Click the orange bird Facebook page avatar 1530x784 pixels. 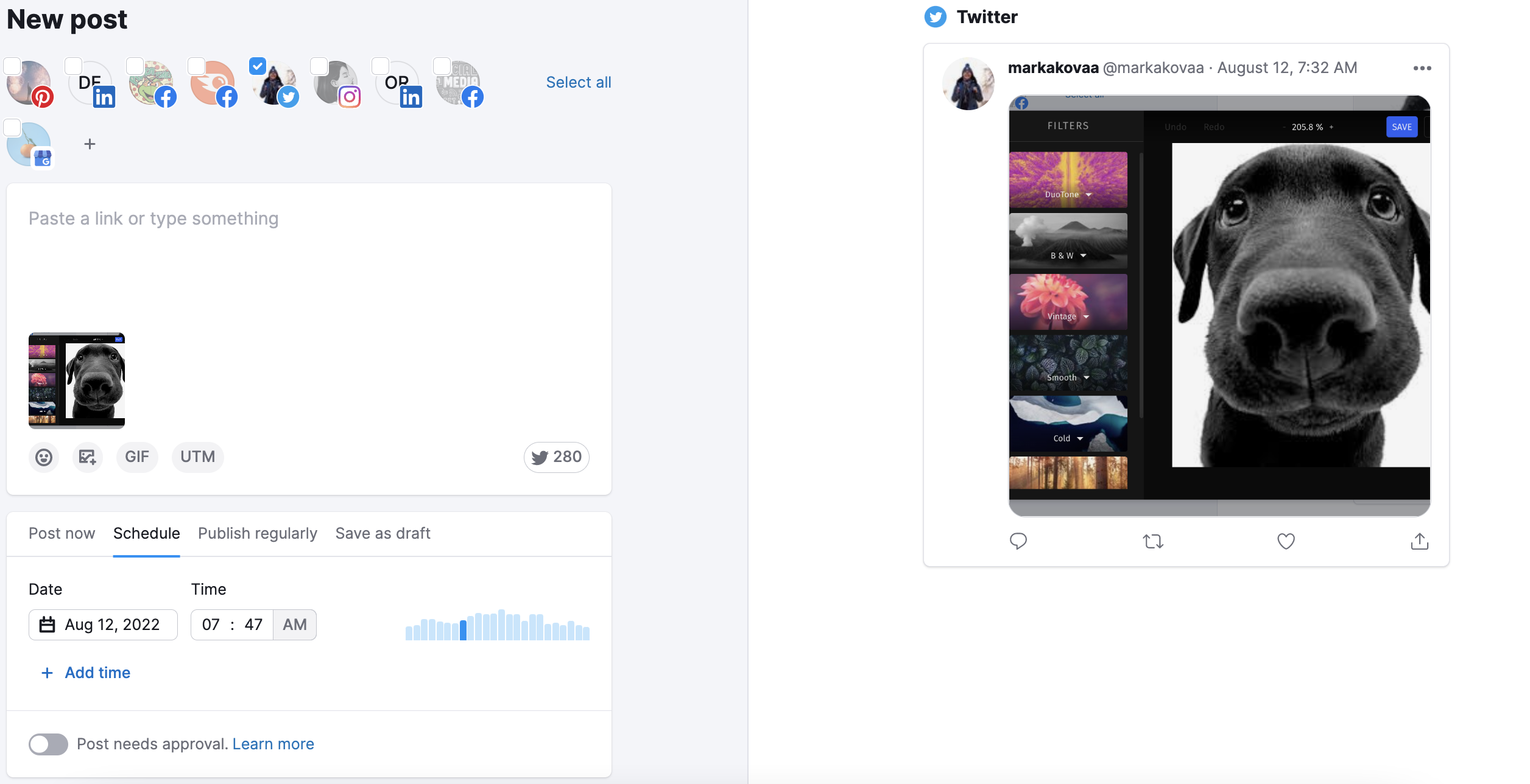point(213,83)
